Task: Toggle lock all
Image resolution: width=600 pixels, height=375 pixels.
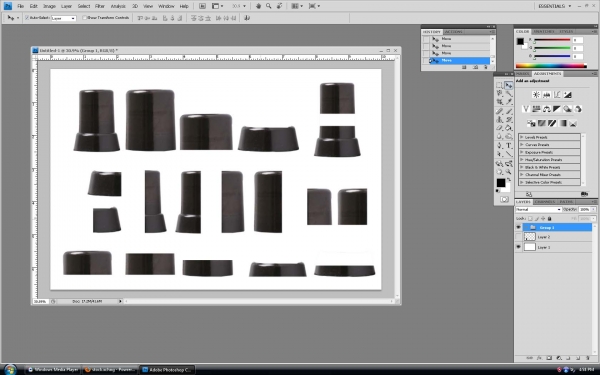Action: (x=549, y=218)
